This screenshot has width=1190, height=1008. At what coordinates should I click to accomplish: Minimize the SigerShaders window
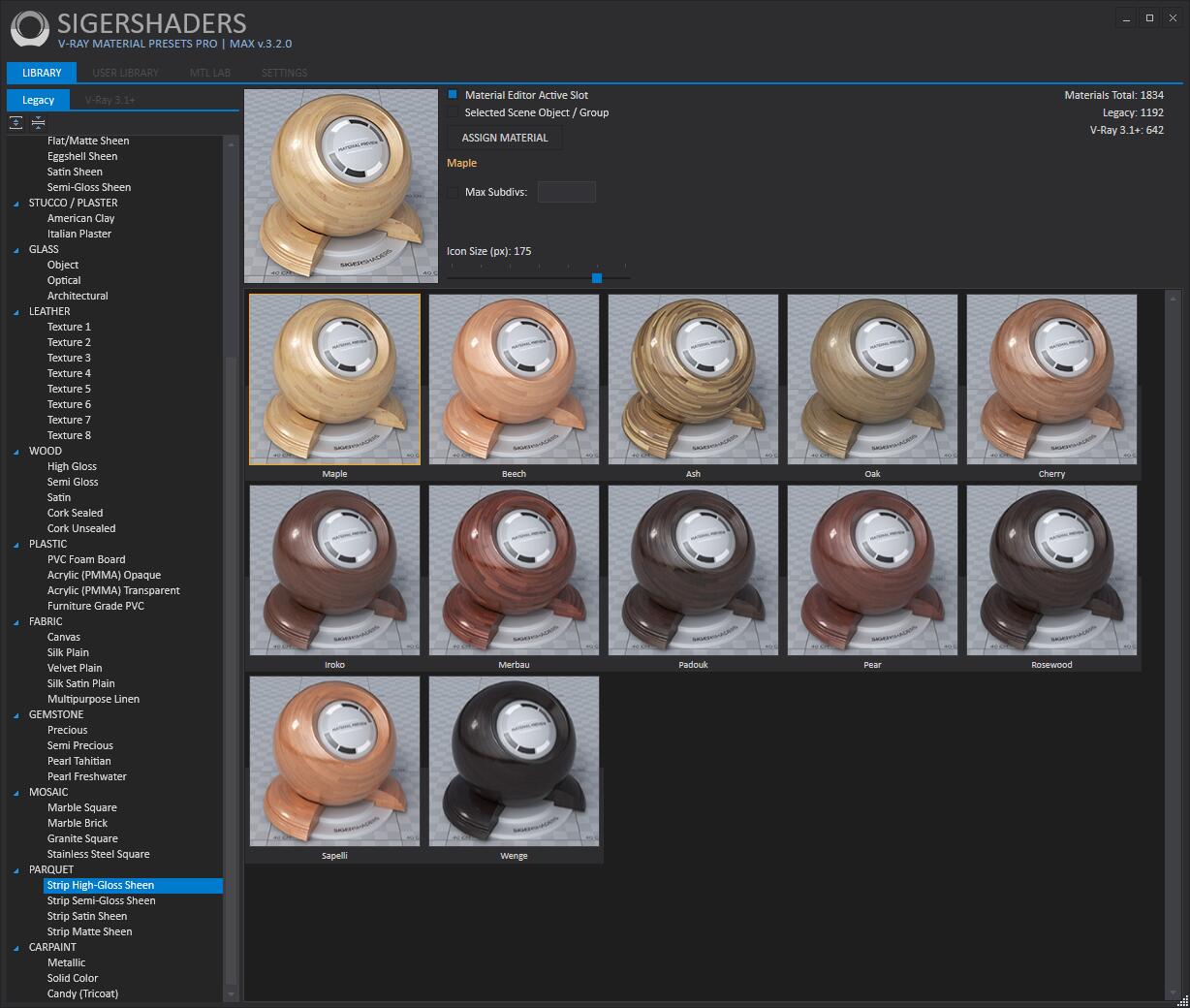[1126, 18]
